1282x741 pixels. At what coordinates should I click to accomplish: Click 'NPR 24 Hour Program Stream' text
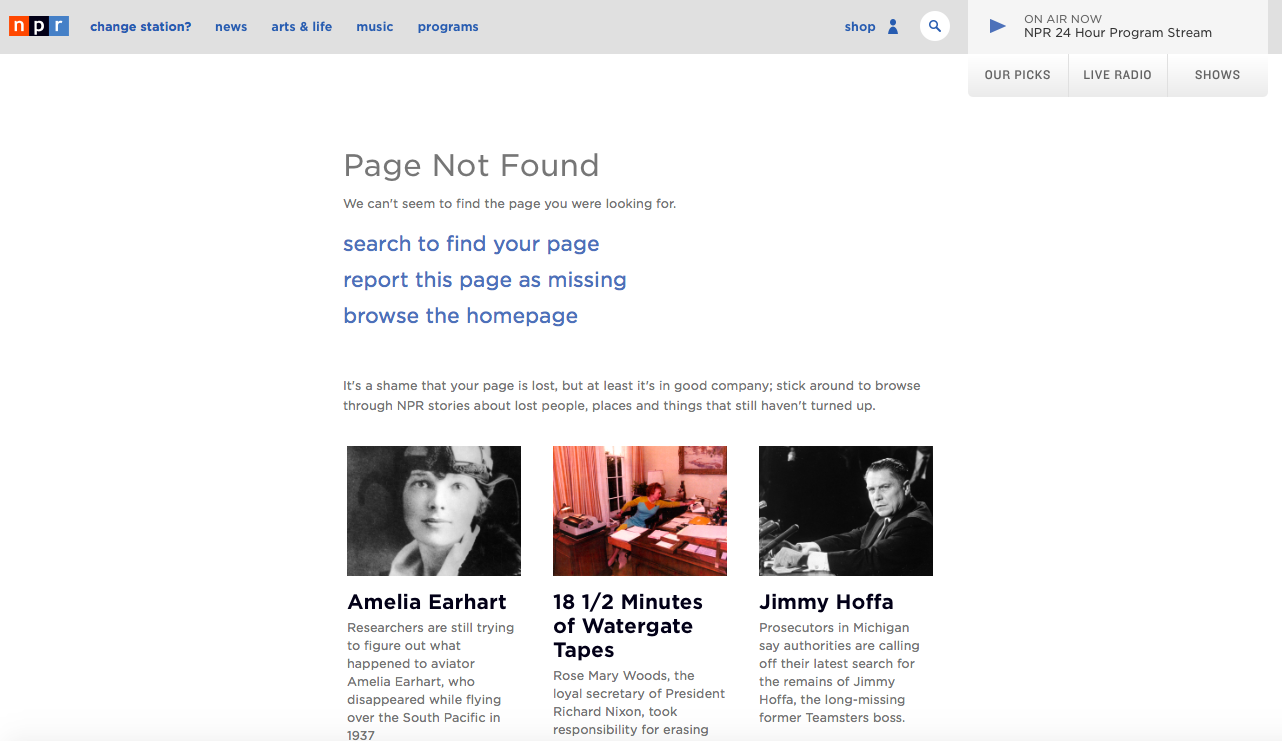point(1118,33)
